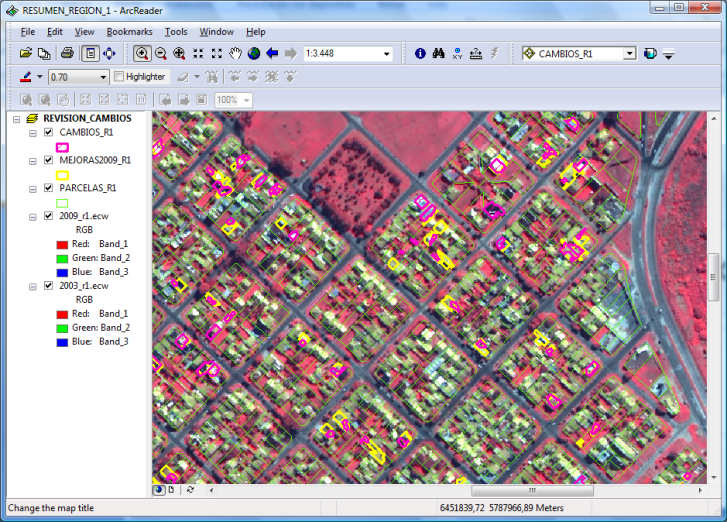Open the Find binoculars tool

(x=439, y=53)
